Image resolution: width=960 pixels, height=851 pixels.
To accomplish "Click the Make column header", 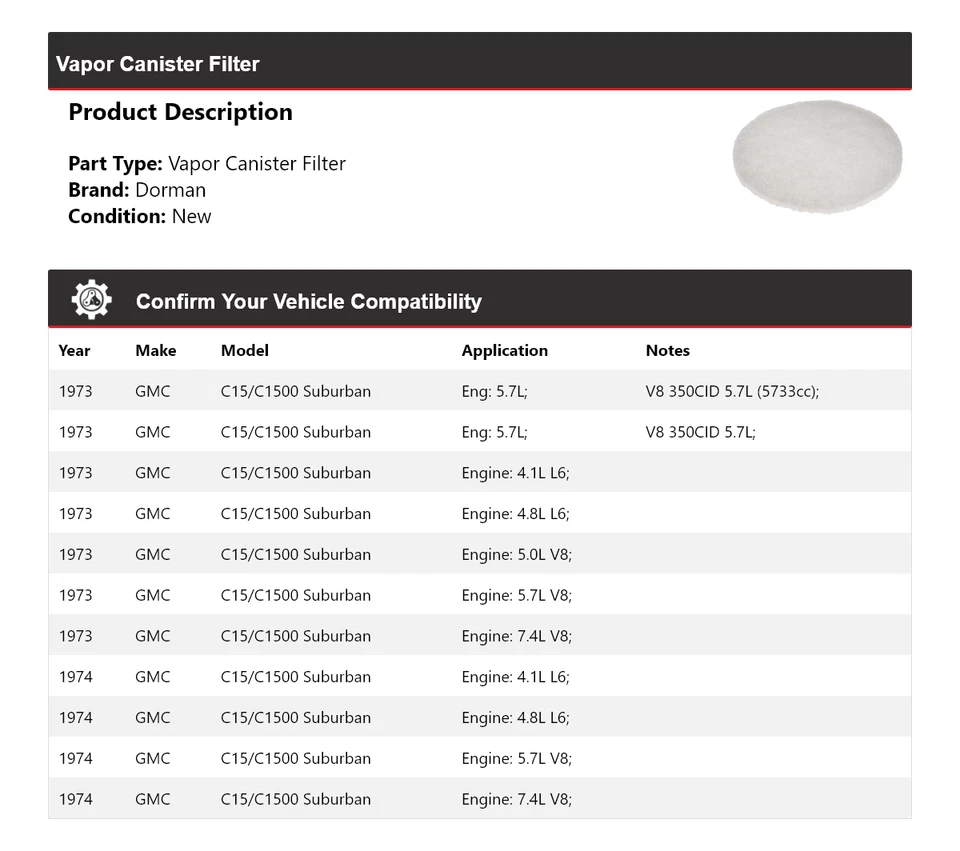I will pyautogui.click(x=155, y=351).
